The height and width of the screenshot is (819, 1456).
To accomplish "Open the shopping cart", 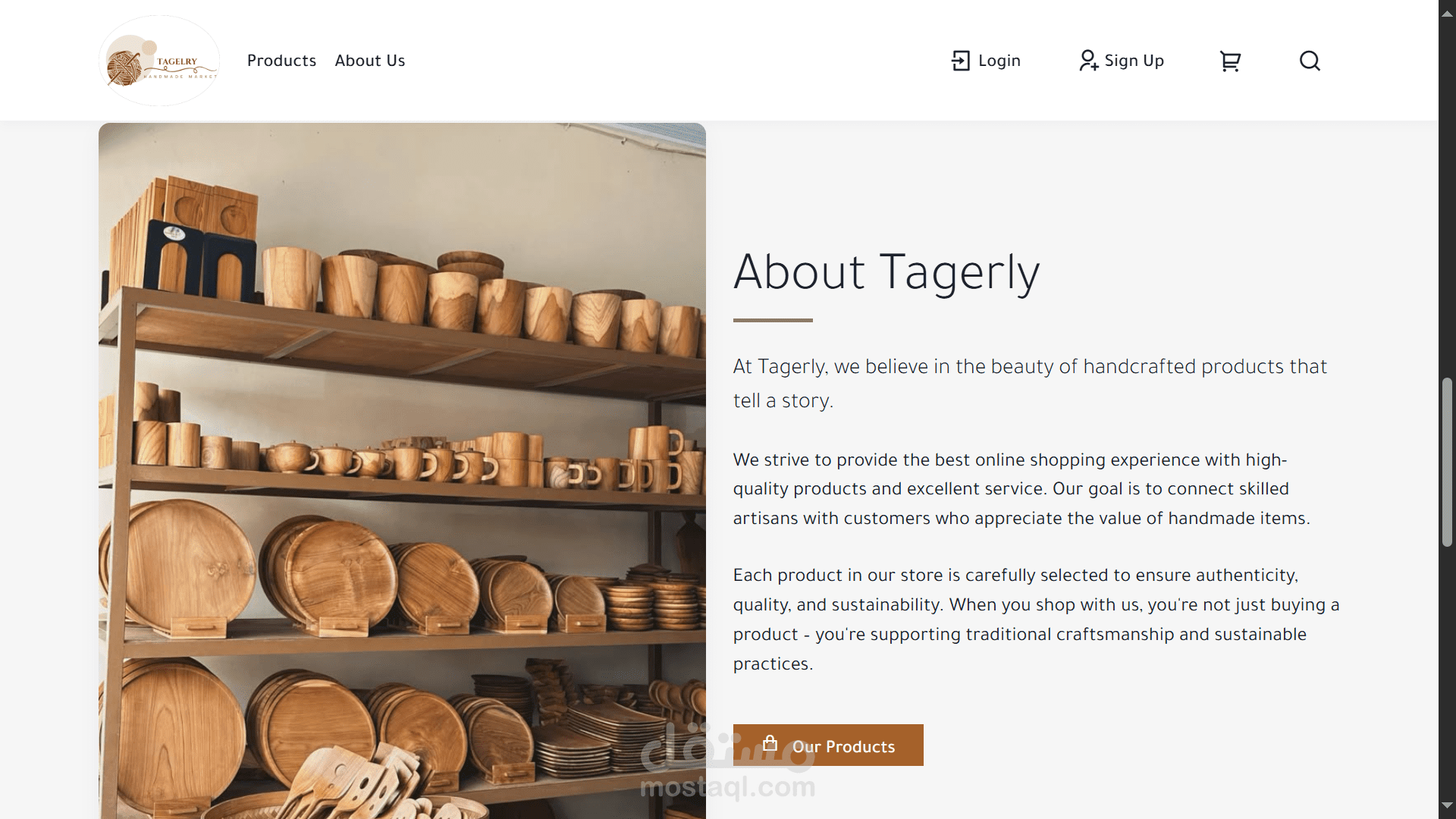I will point(1229,61).
